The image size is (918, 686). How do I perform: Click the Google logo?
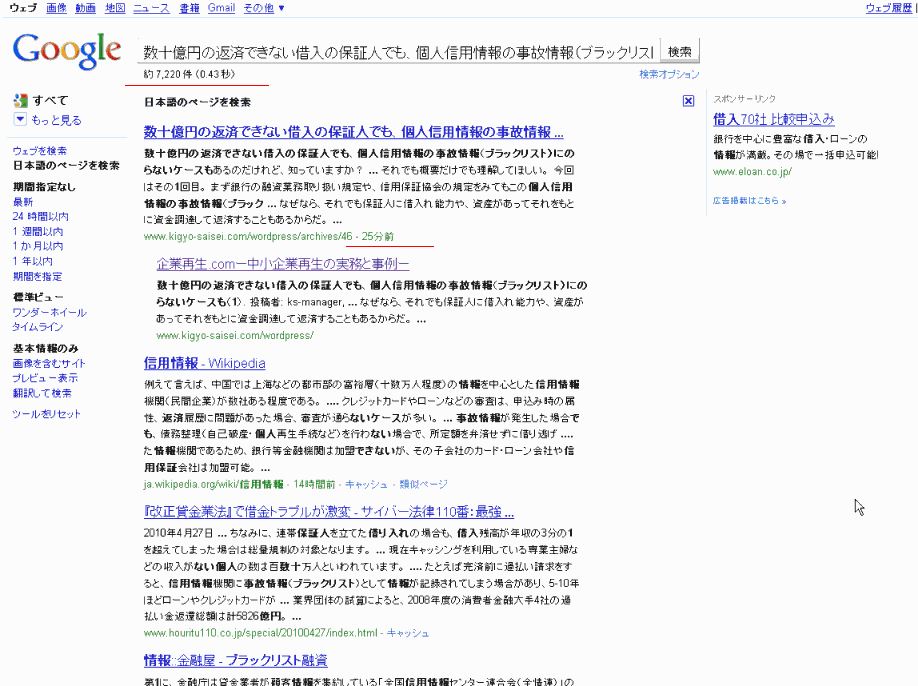point(67,51)
